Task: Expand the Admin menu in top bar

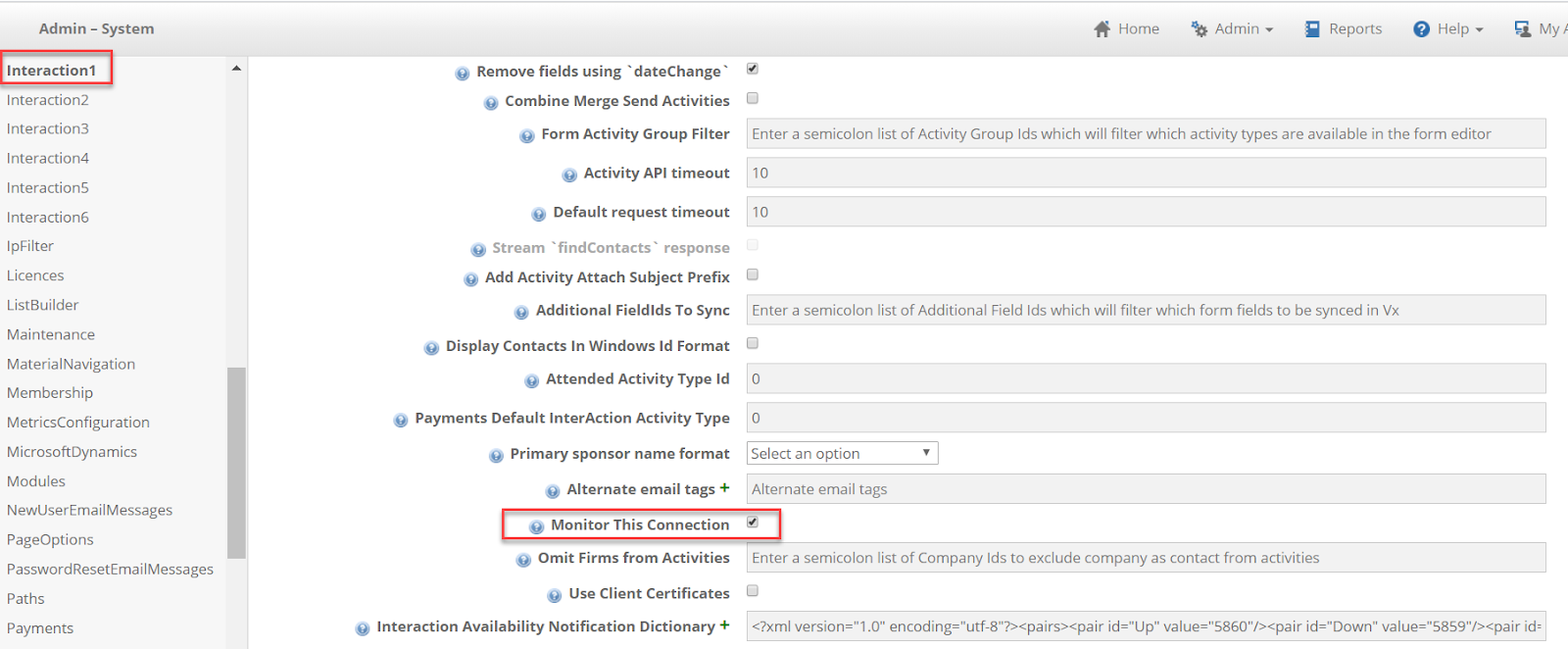Action: (1232, 29)
